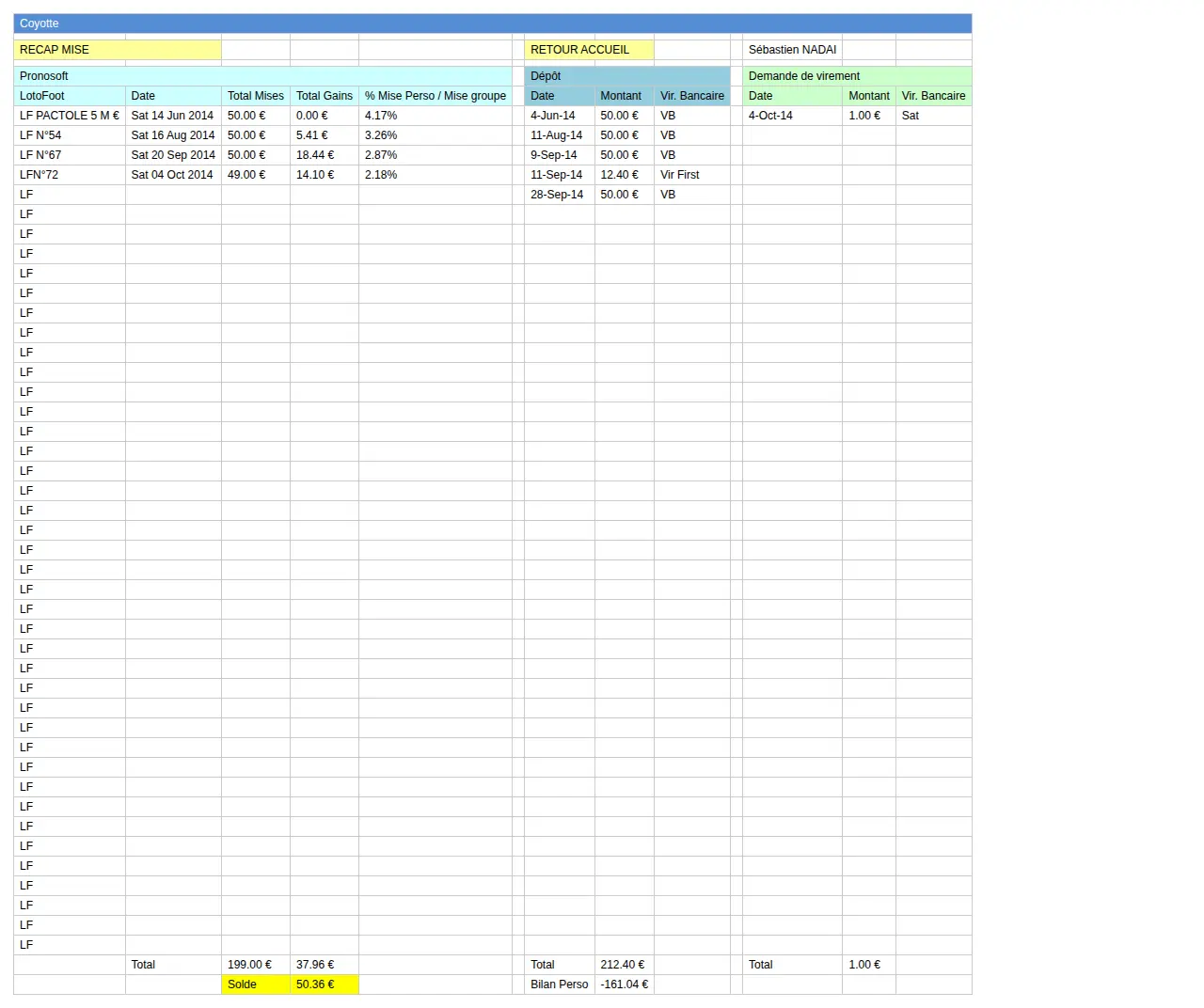Select the 3.26% percentage cell

(x=436, y=135)
